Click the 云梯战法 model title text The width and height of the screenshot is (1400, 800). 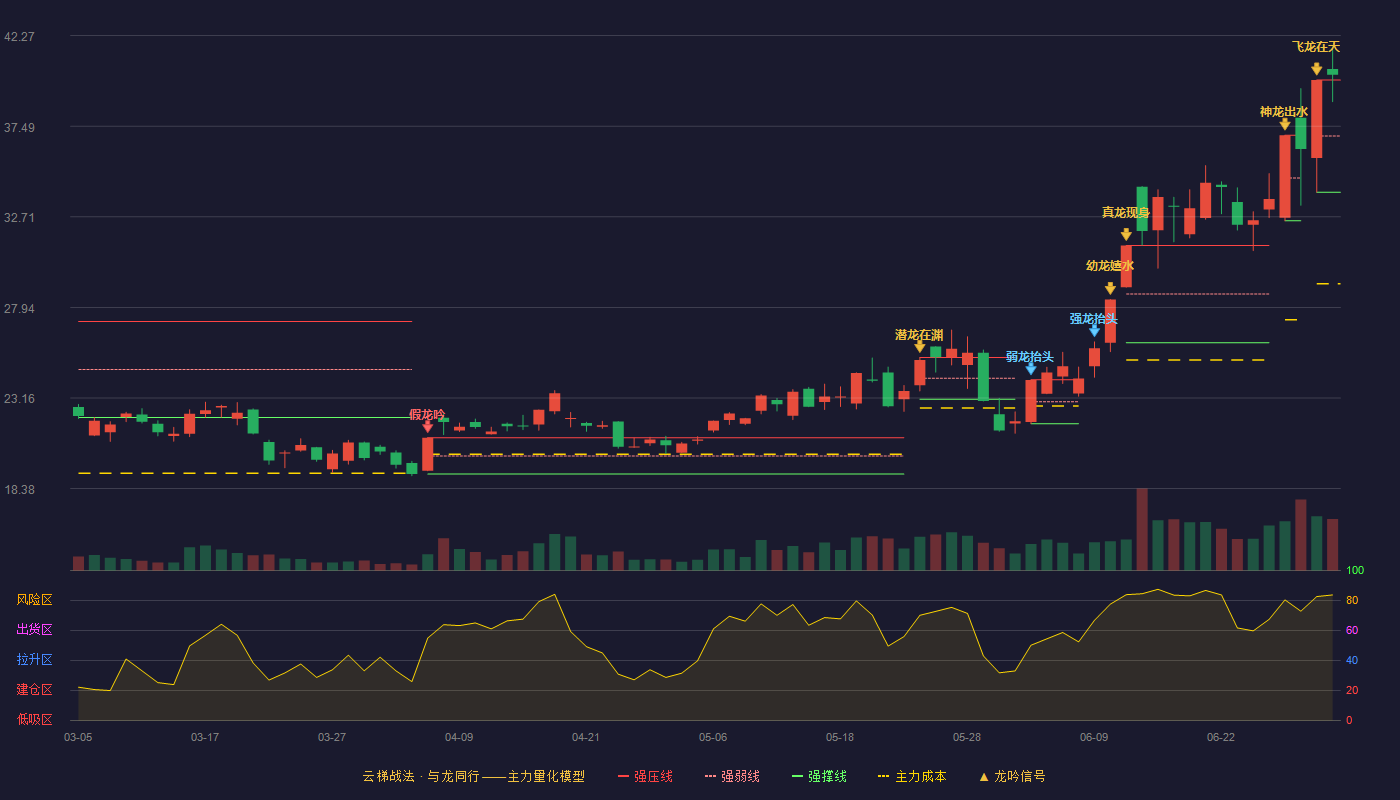click(474, 776)
